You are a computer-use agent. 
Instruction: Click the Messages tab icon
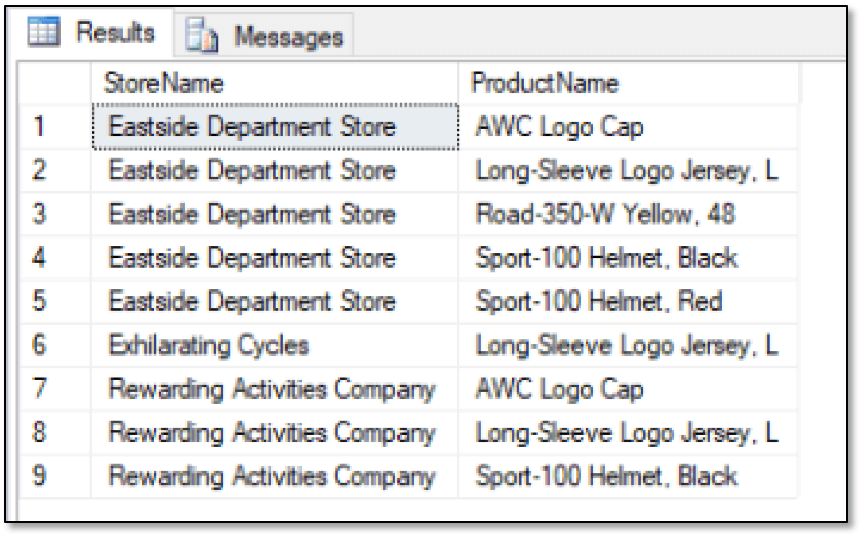[x=201, y=36]
